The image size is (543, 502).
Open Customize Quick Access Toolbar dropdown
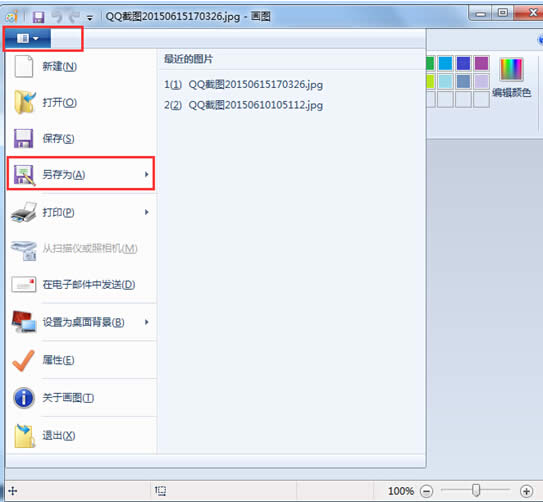tap(90, 18)
